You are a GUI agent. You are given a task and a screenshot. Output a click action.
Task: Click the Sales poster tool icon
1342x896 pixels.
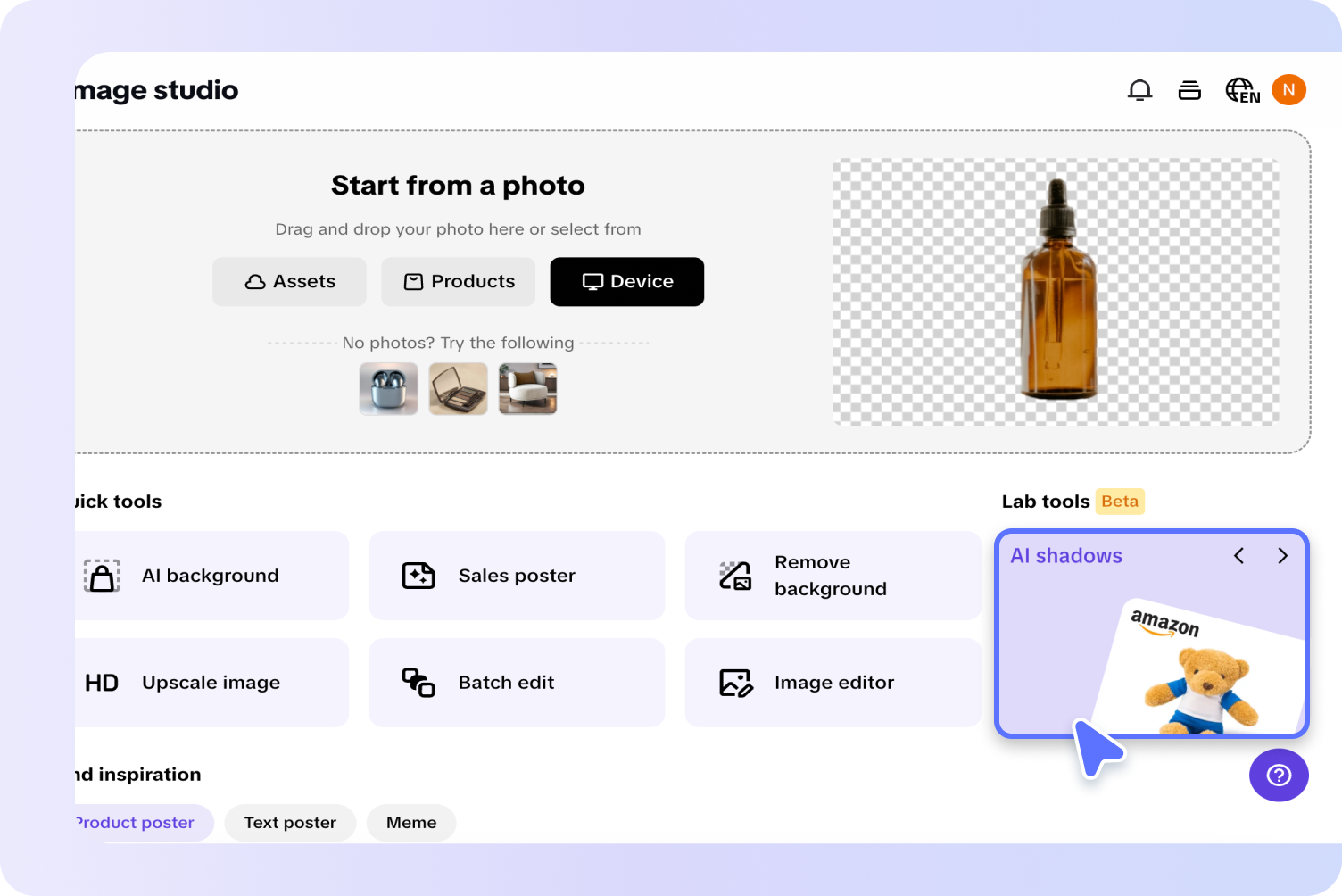point(418,576)
